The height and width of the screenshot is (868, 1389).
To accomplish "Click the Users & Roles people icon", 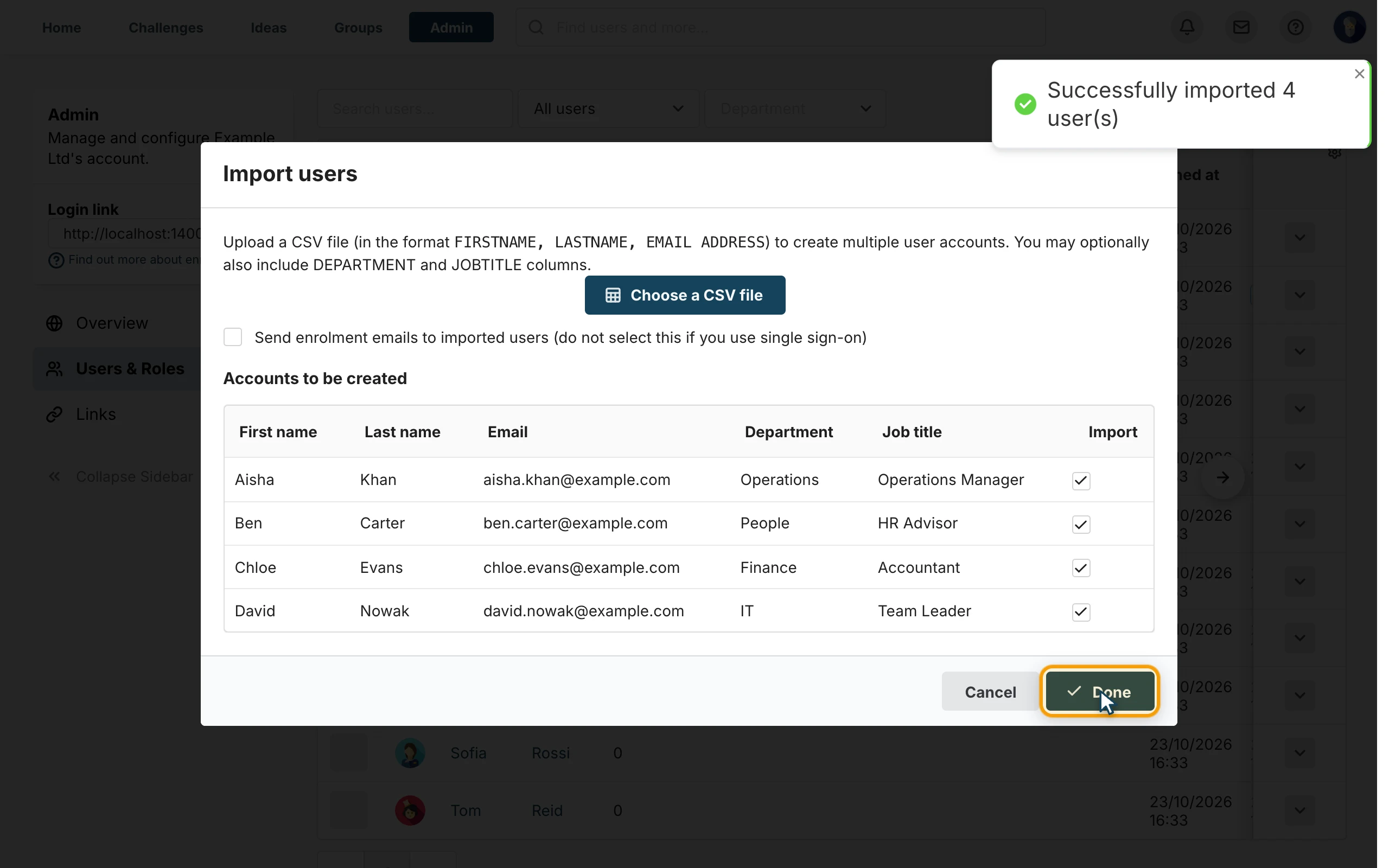I will pos(54,368).
